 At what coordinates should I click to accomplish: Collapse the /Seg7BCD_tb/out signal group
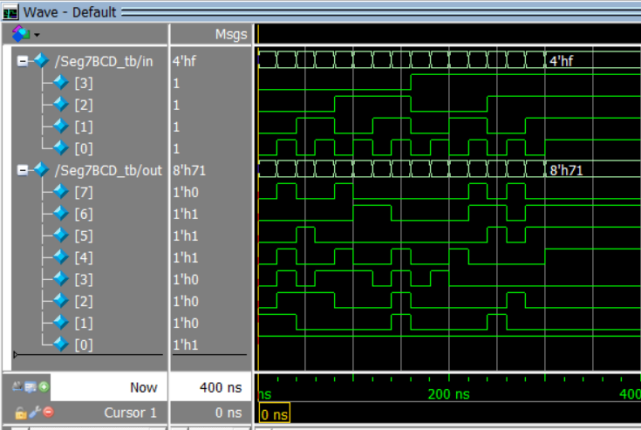coord(23,170)
